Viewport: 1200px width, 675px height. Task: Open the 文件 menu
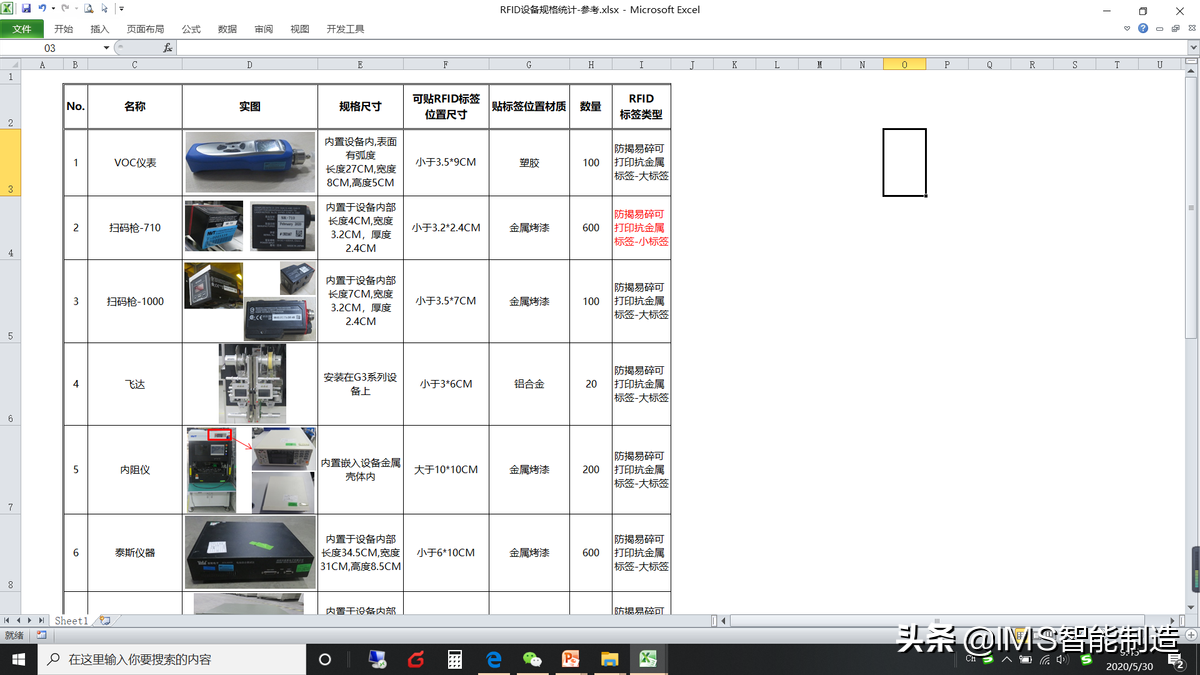pyautogui.click(x=22, y=29)
